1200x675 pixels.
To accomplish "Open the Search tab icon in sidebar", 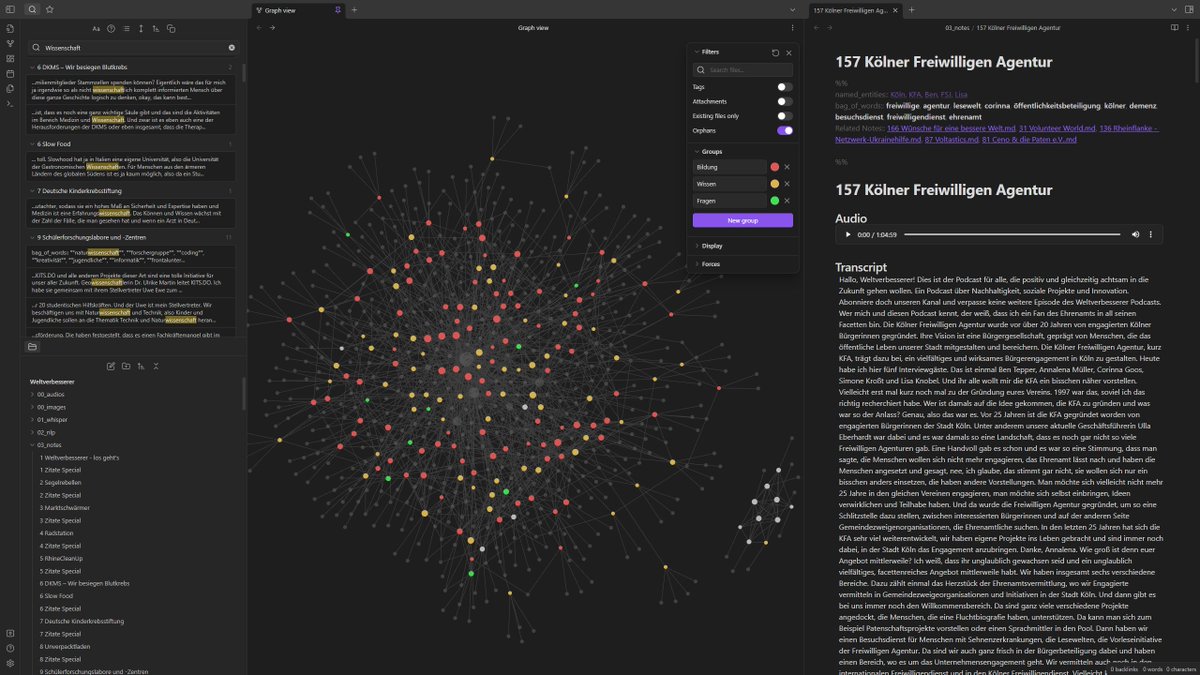I will 32,9.
